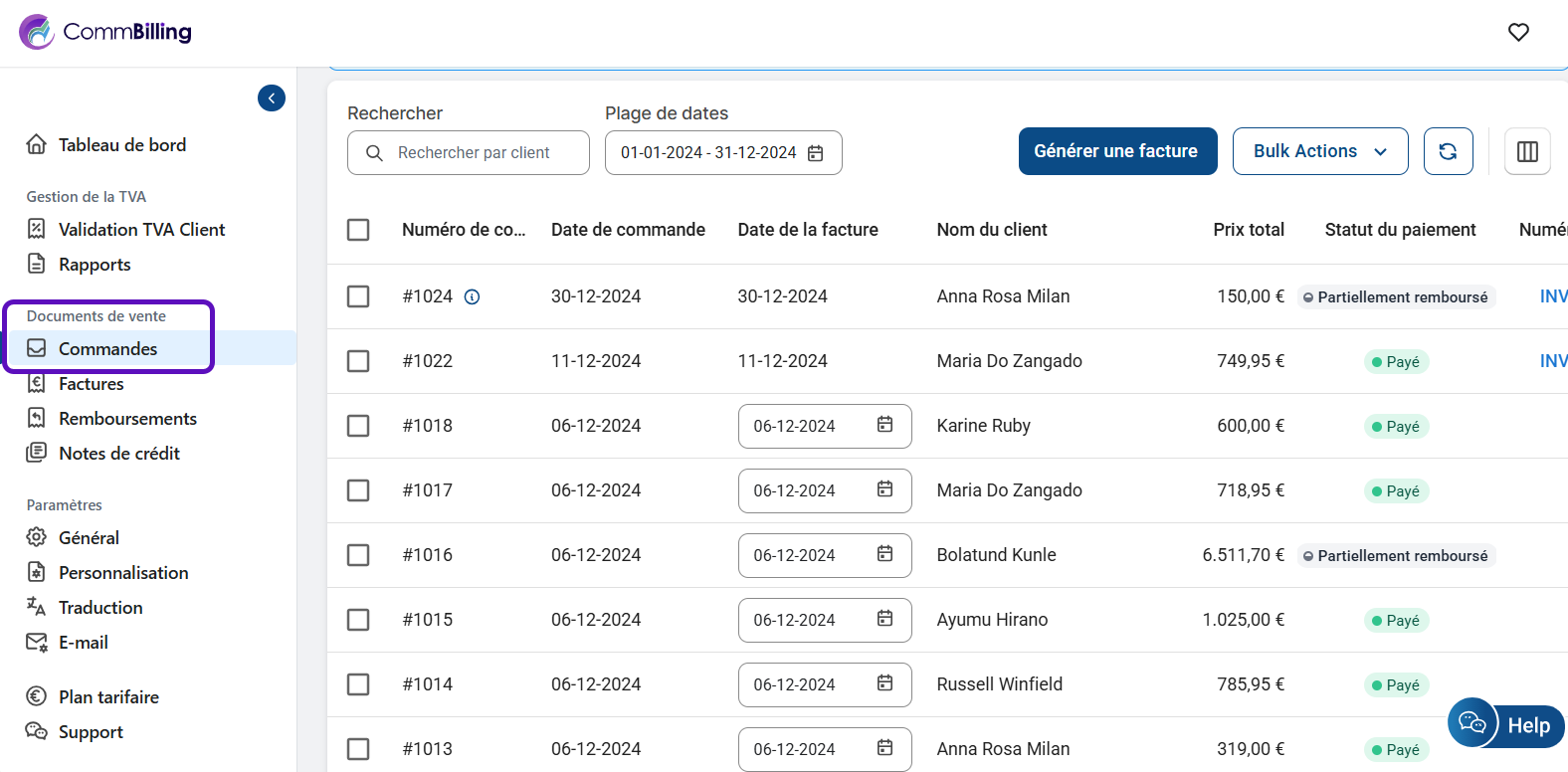Open the INV link for order #1024
This screenshot has width=1568, height=772.
1552,296
